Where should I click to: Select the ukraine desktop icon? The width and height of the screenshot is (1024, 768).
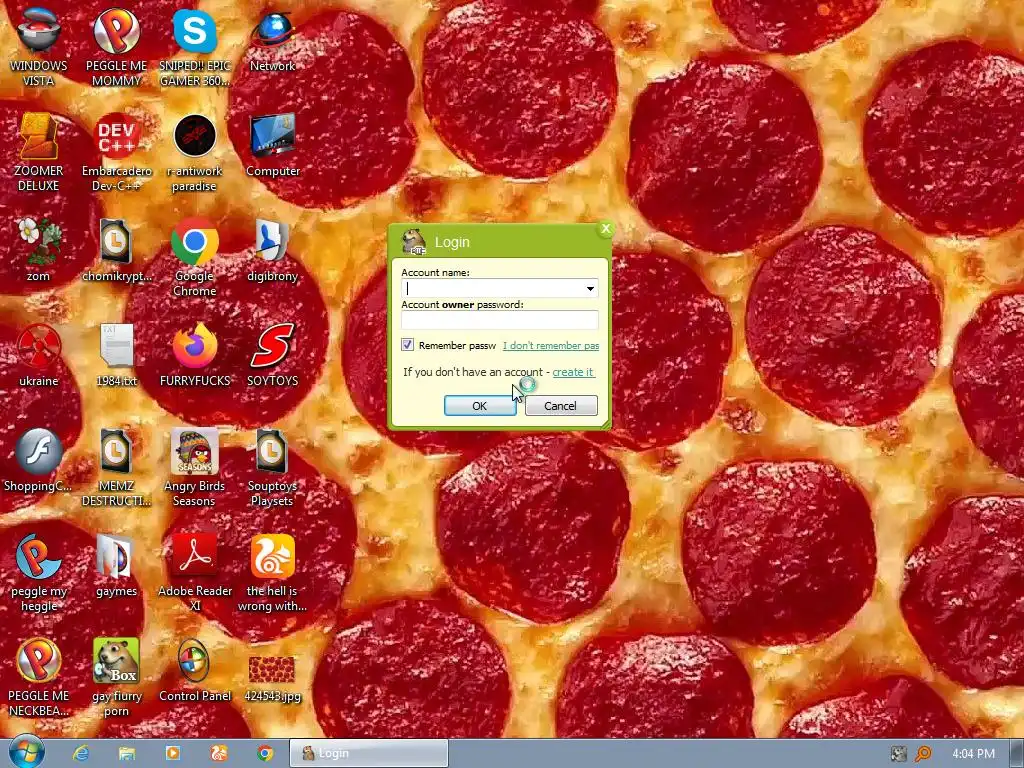pyautogui.click(x=38, y=355)
